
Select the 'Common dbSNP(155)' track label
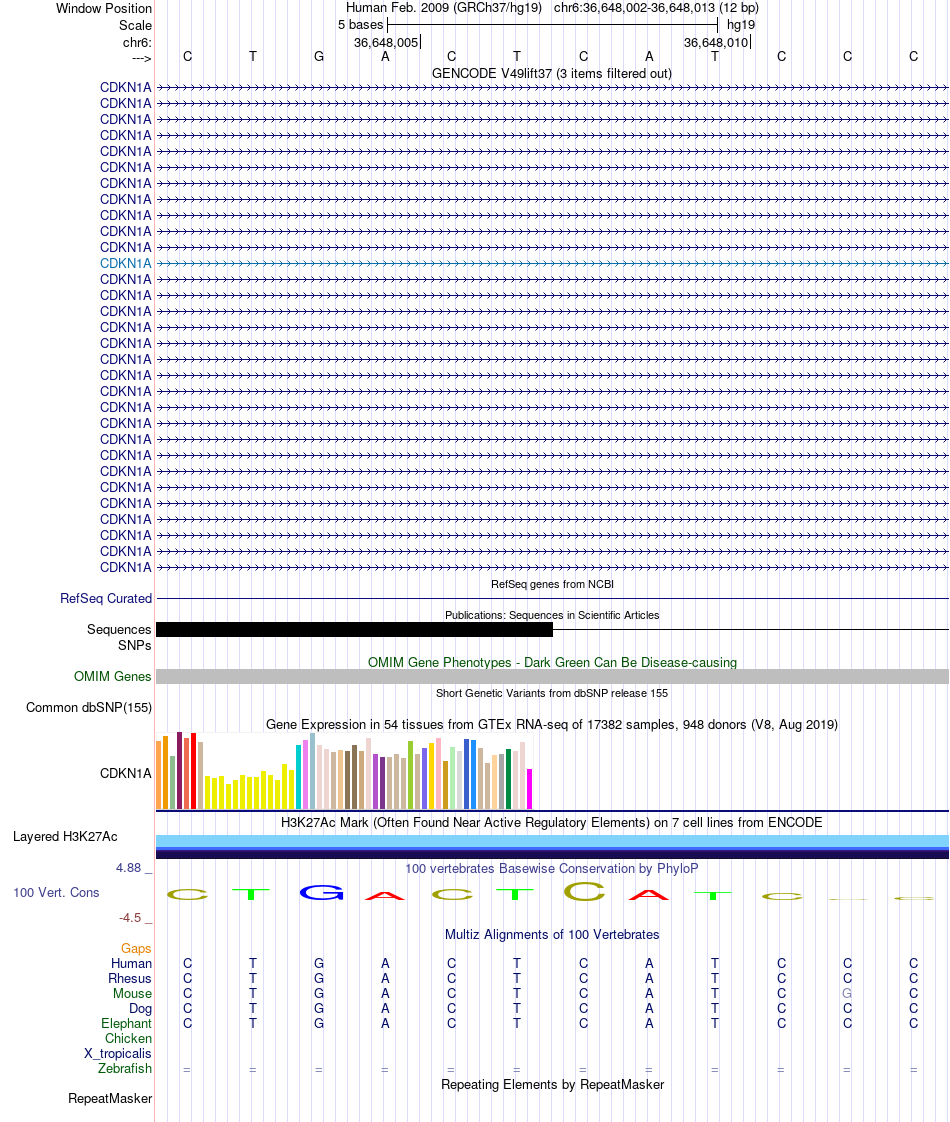(x=89, y=708)
